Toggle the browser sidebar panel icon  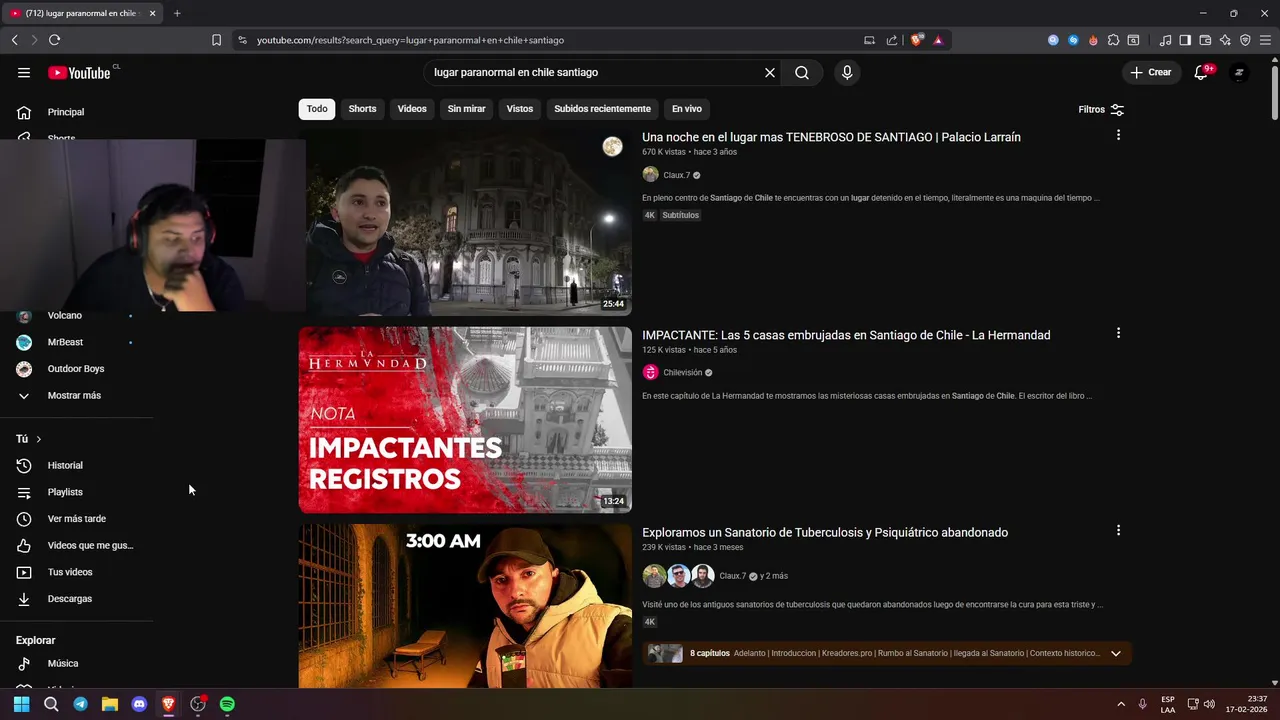point(1185,40)
